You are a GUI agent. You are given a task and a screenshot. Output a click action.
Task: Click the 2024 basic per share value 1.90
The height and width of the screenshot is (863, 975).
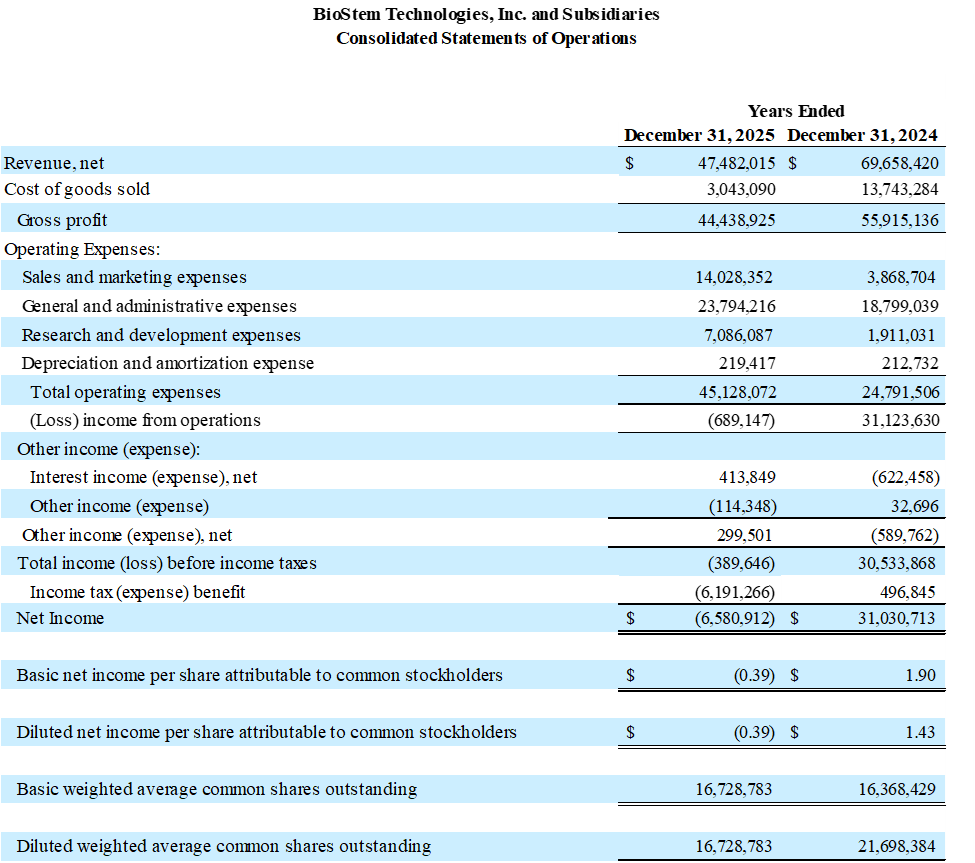(920, 676)
